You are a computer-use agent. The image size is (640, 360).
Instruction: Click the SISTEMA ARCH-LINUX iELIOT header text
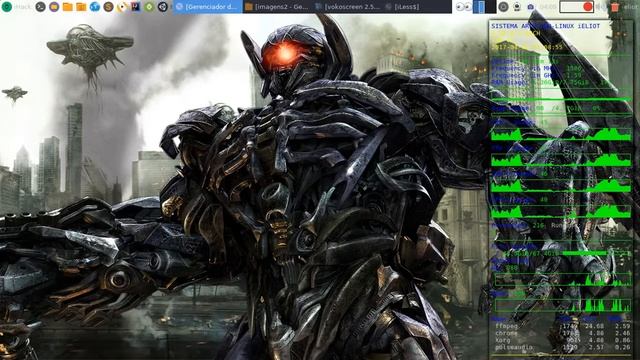coord(545,26)
